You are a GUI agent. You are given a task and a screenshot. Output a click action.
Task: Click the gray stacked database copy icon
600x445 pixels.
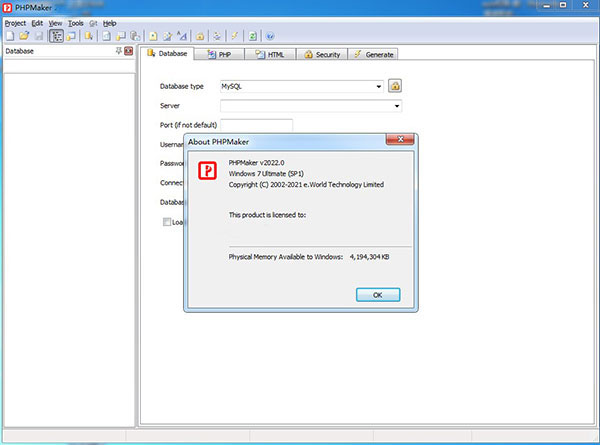pos(135,36)
